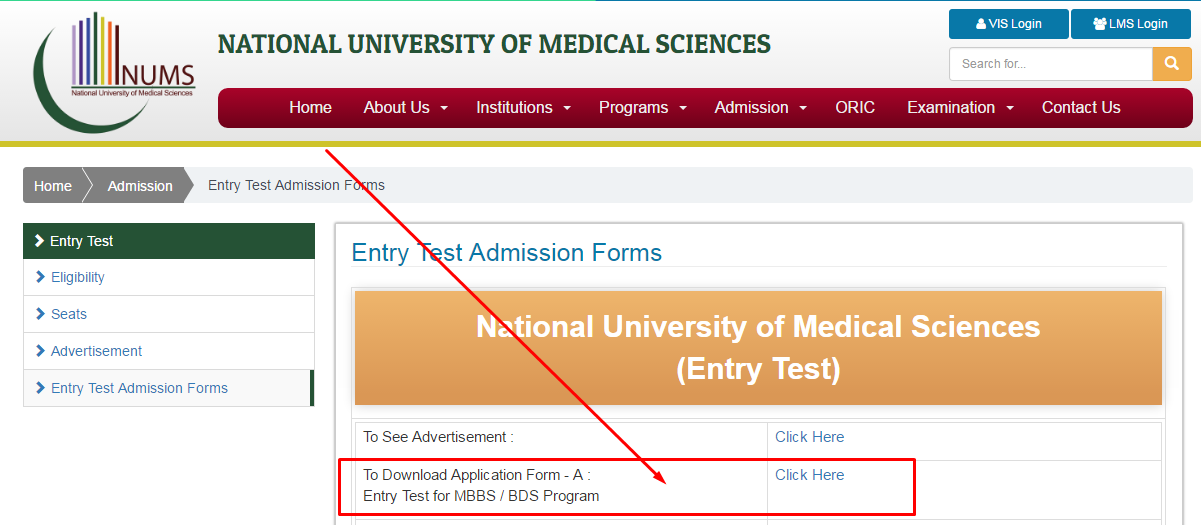The image size is (1201, 525).
Task: Focus the "Search for..." input field
Action: tap(1050, 64)
